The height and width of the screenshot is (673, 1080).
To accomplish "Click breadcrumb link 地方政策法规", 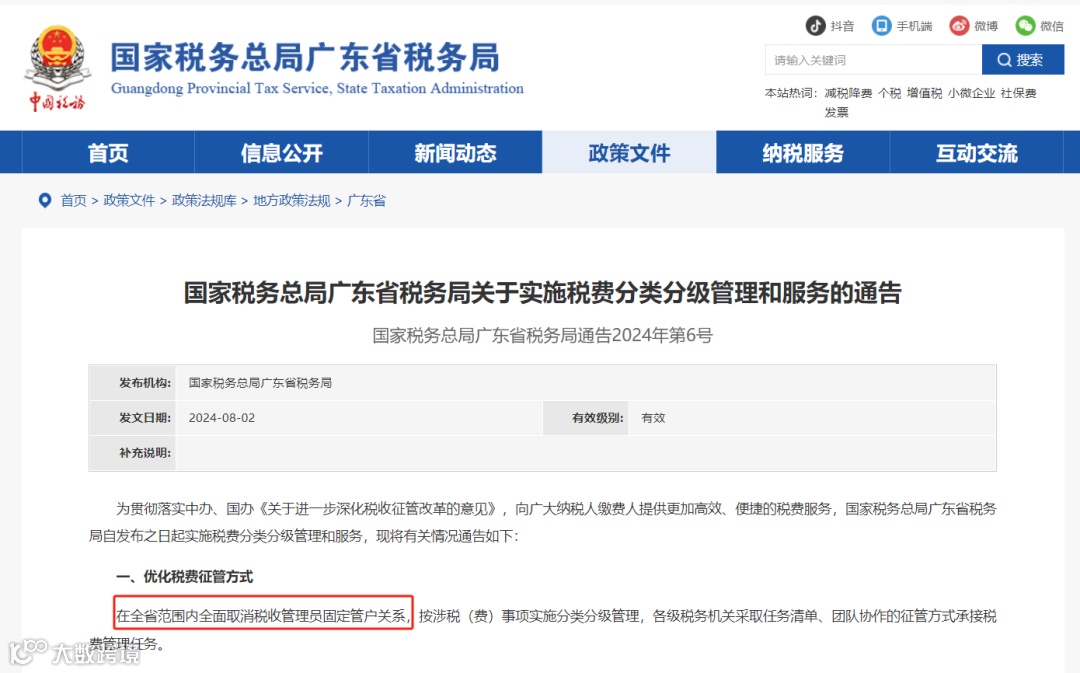I will (292, 200).
